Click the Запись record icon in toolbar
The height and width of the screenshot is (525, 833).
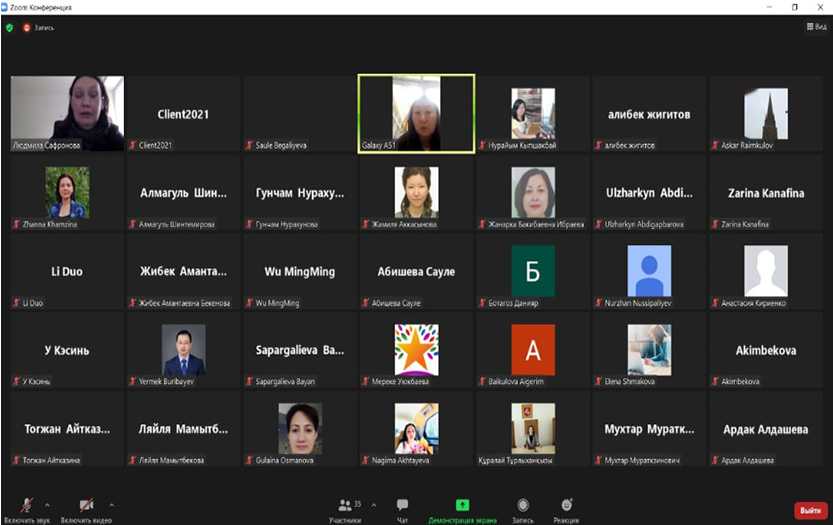522,509
